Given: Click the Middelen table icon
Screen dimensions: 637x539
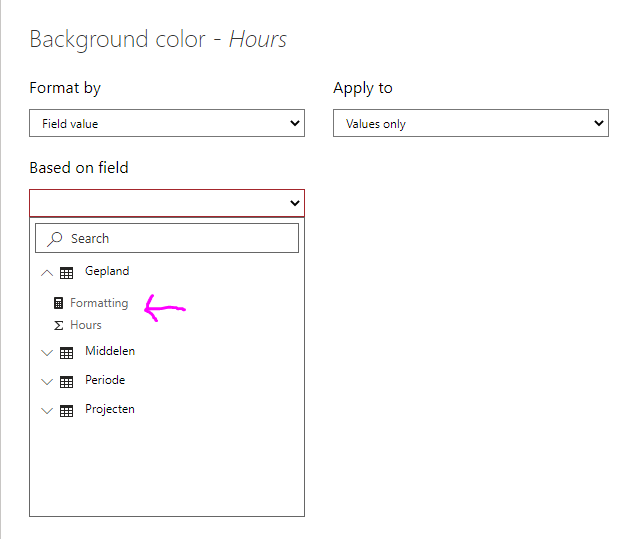Looking at the screenshot, I should [x=67, y=353].
